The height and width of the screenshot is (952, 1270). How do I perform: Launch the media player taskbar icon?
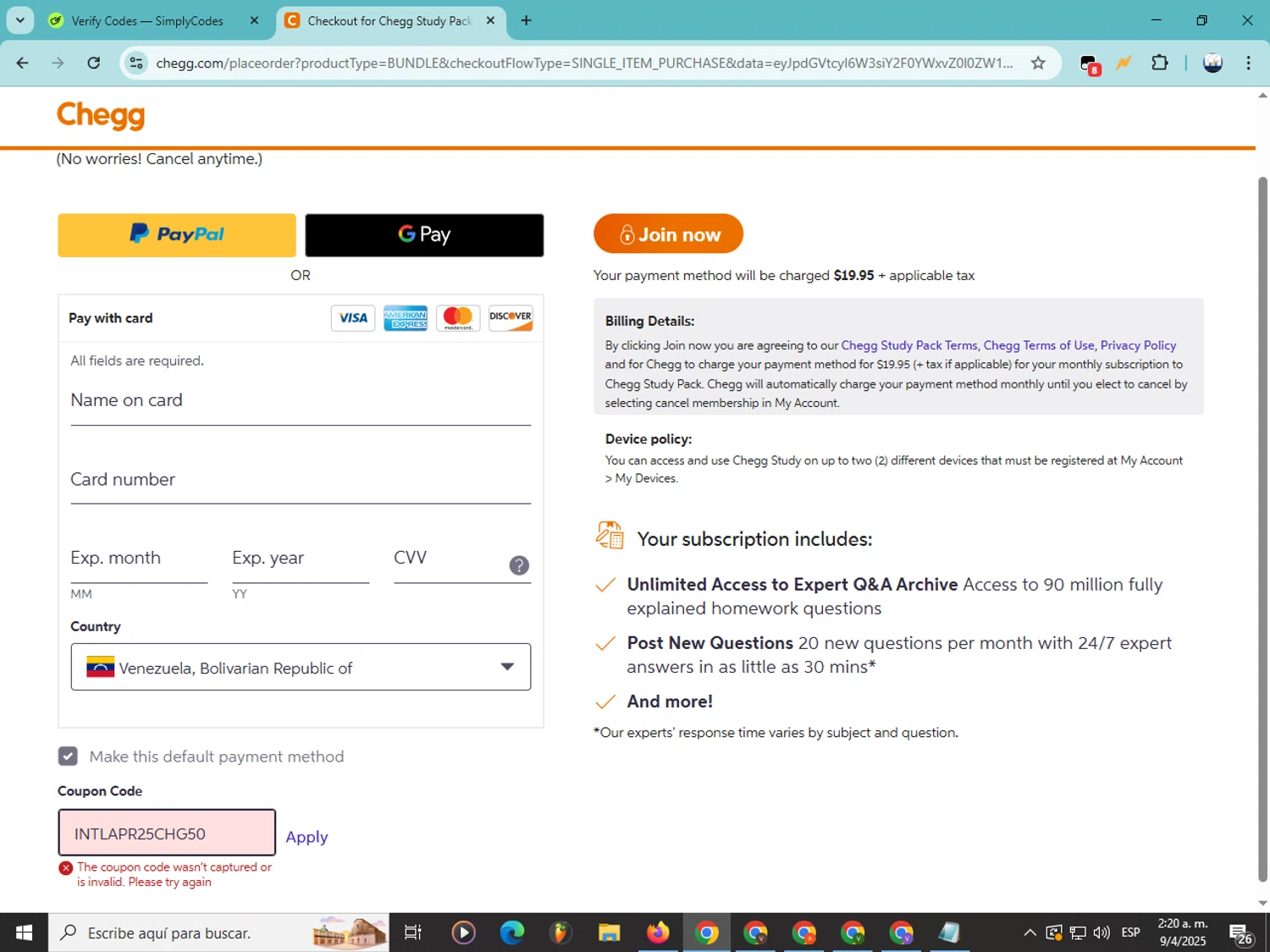pyautogui.click(x=463, y=933)
